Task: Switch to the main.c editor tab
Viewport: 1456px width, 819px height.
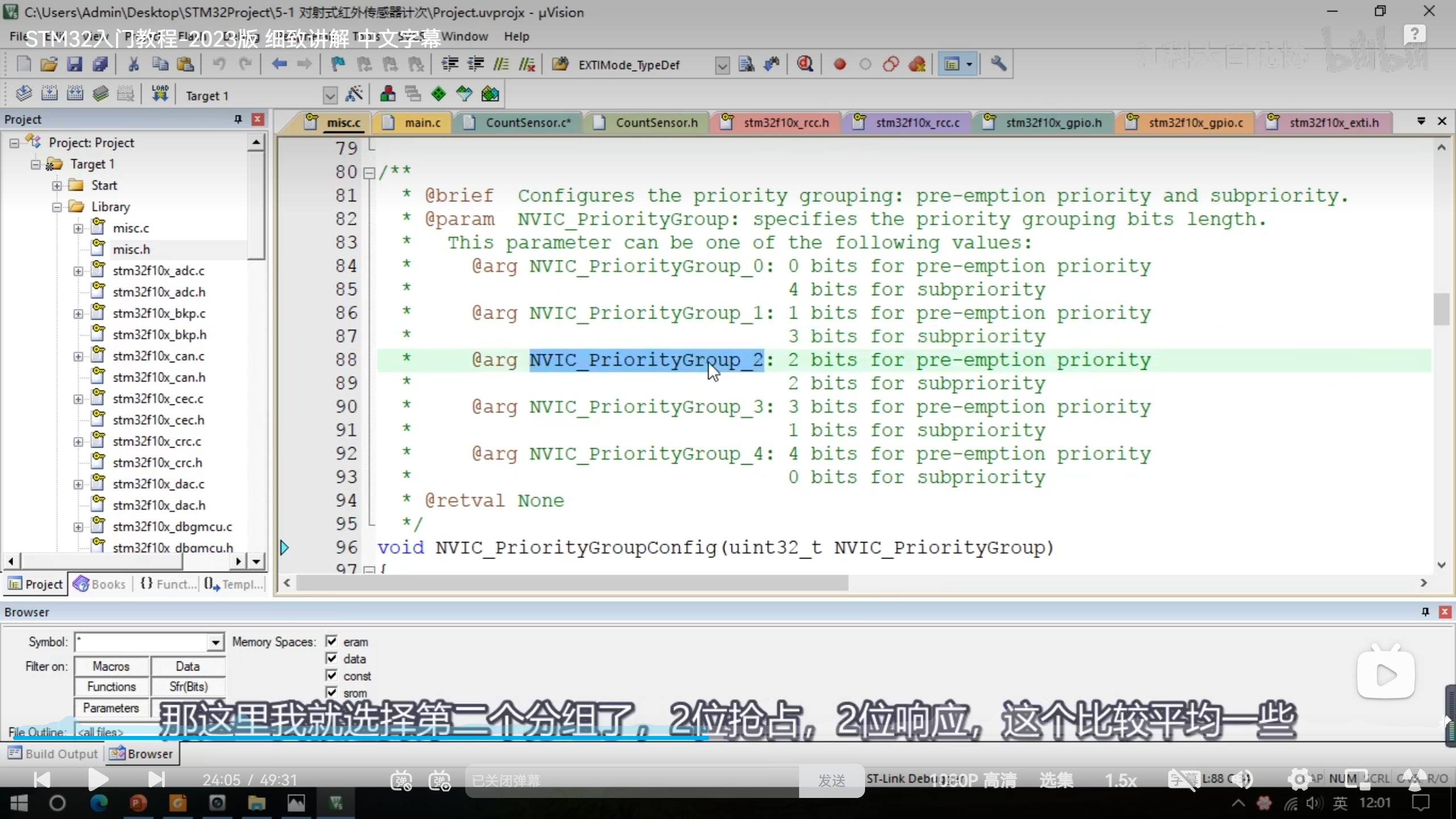Action: (x=421, y=123)
